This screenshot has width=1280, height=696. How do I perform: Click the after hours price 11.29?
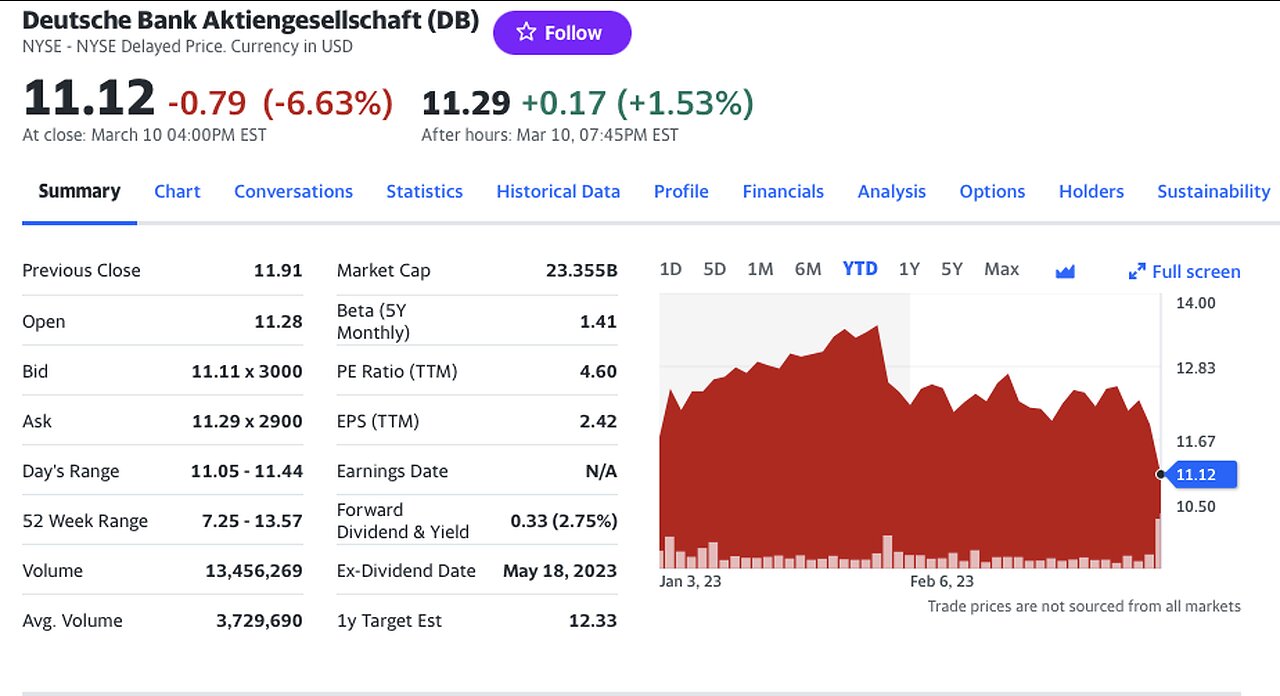466,102
